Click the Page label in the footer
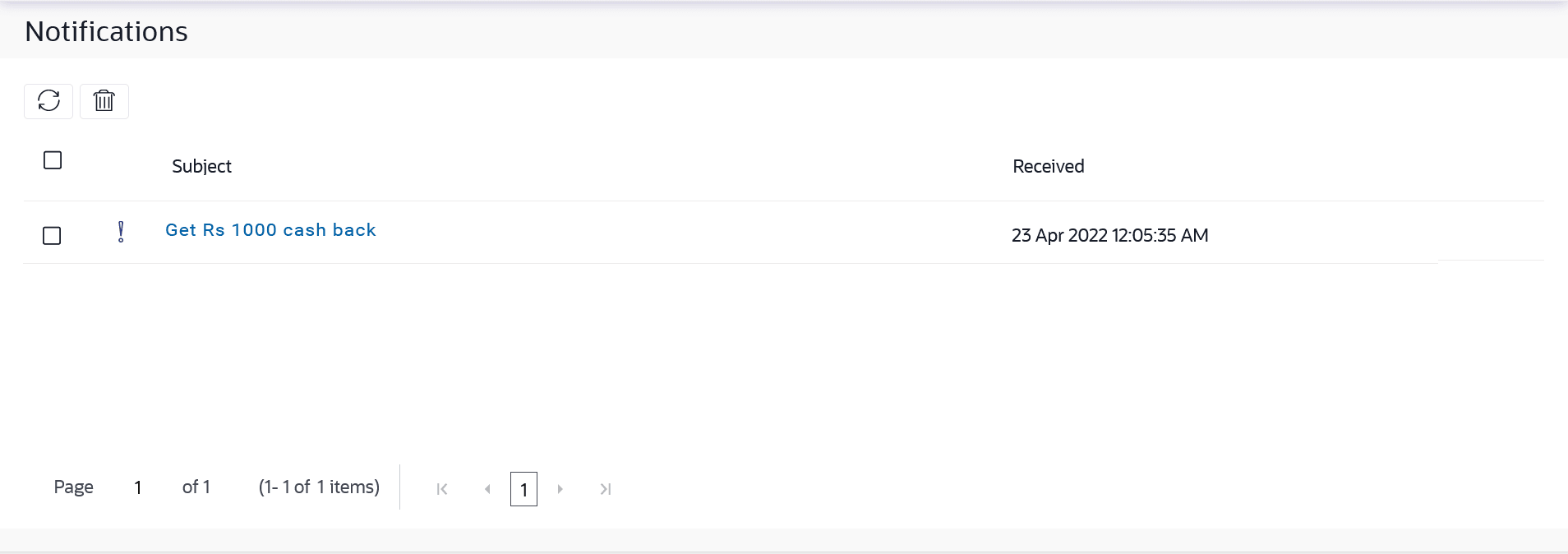1568x554 pixels. point(73,487)
